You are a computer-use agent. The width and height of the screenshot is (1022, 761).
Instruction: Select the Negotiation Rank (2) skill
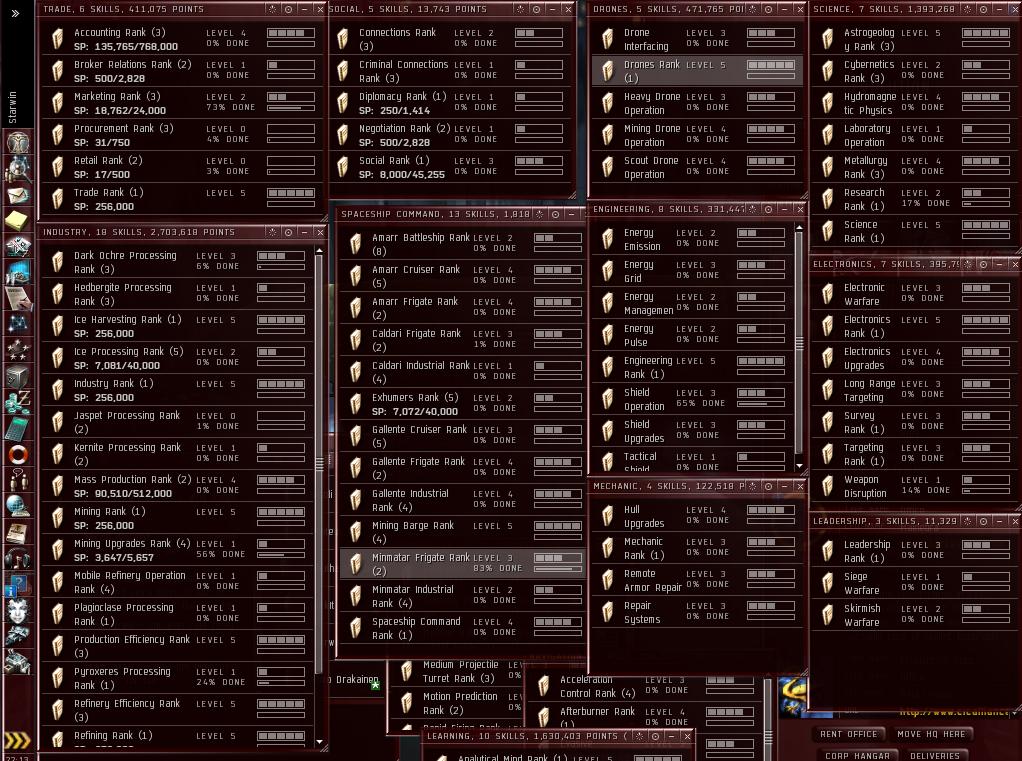(x=450, y=135)
